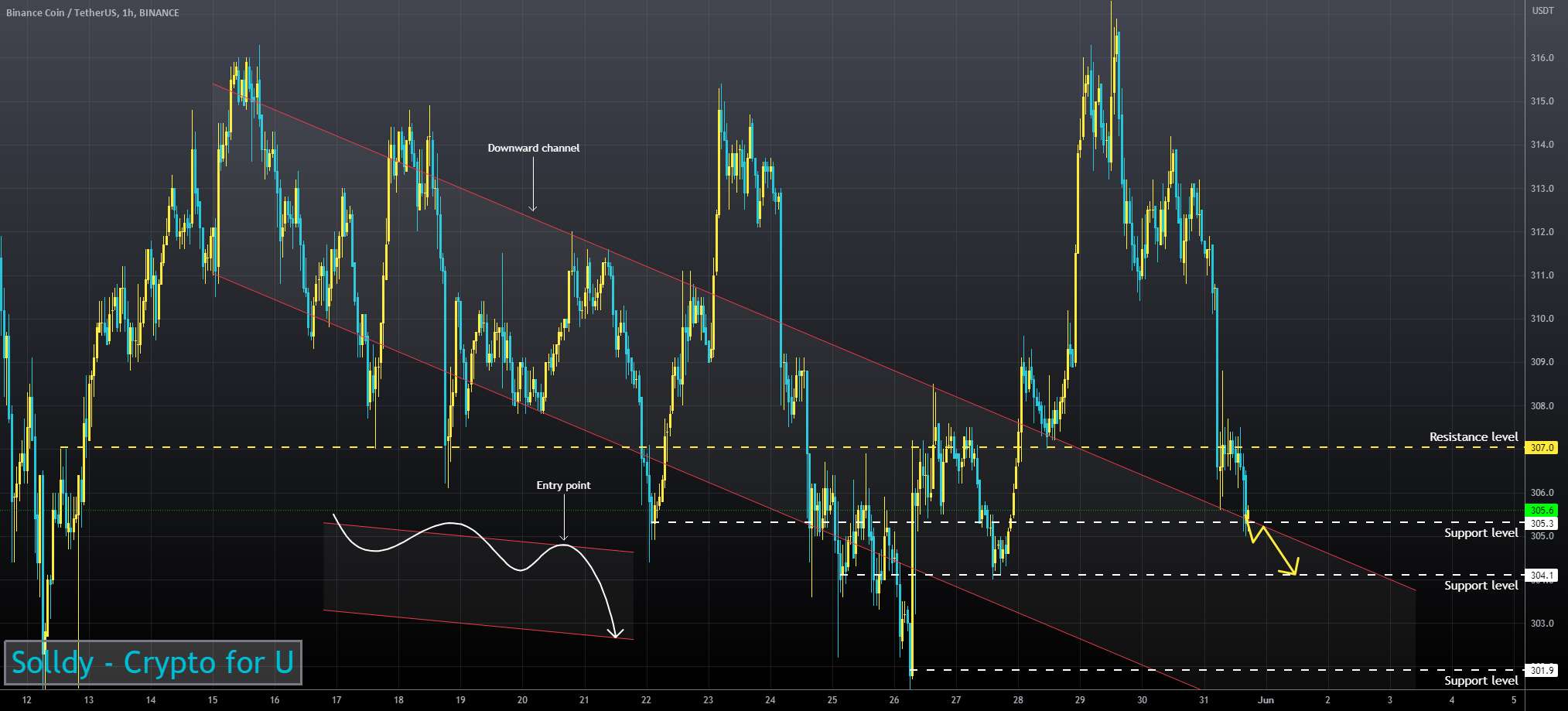1568x711 pixels.
Task: Select the 'Resistance level' label
Action: pyautogui.click(x=1473, y=437)
